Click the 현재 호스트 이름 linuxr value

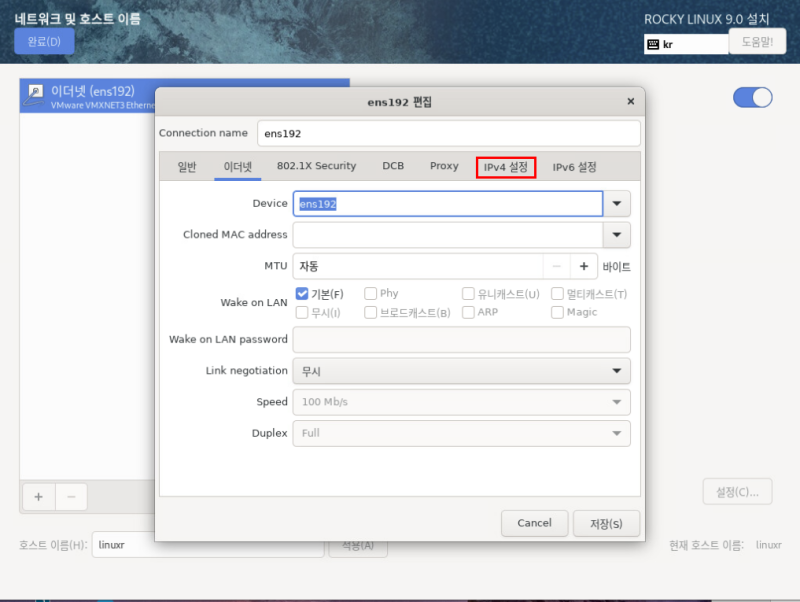click(768, 545)
